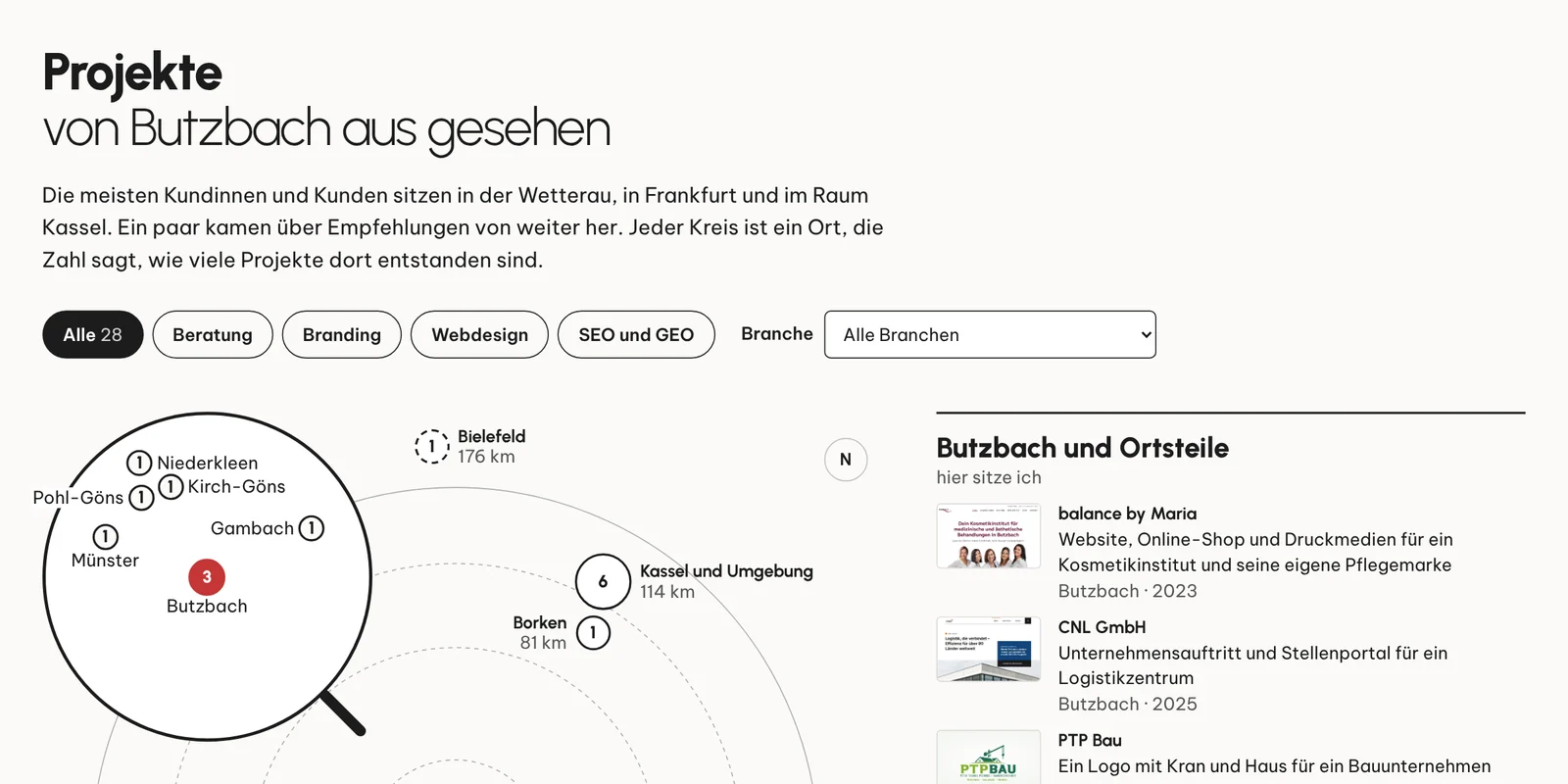The width and height of the screenshot is (1568, 784).
Task: Select the dashed Bielefeld circle marker
Action: point(432,446)
